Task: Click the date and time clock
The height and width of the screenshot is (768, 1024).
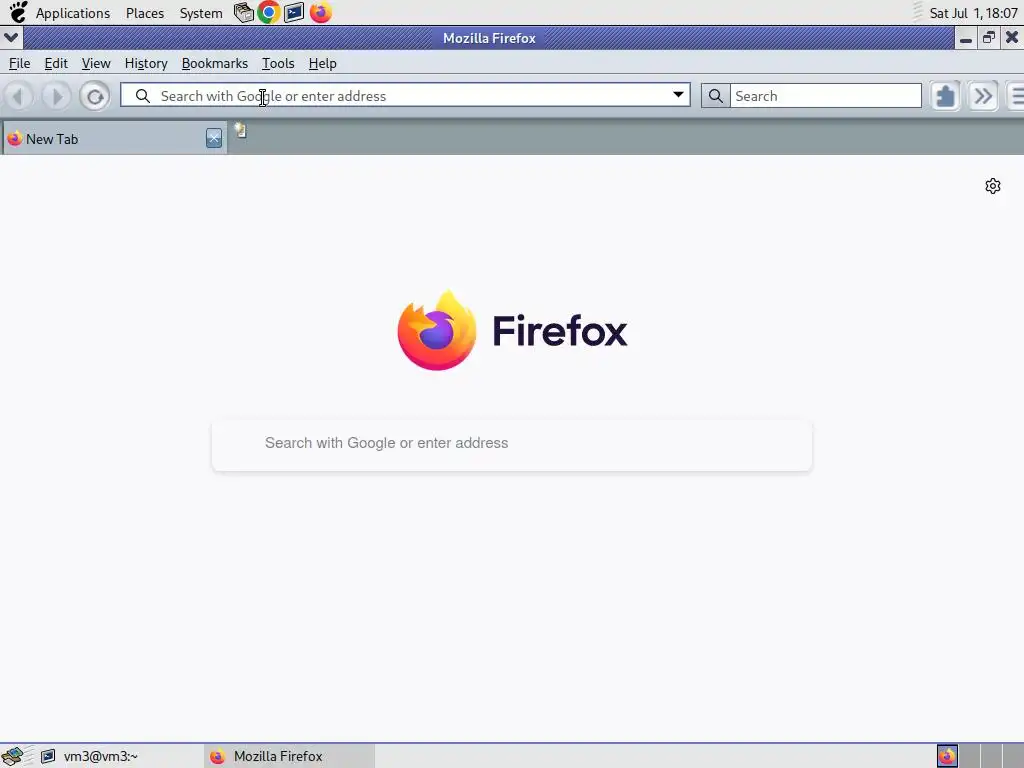Action: pyautogui.click(x=973, y=13)
